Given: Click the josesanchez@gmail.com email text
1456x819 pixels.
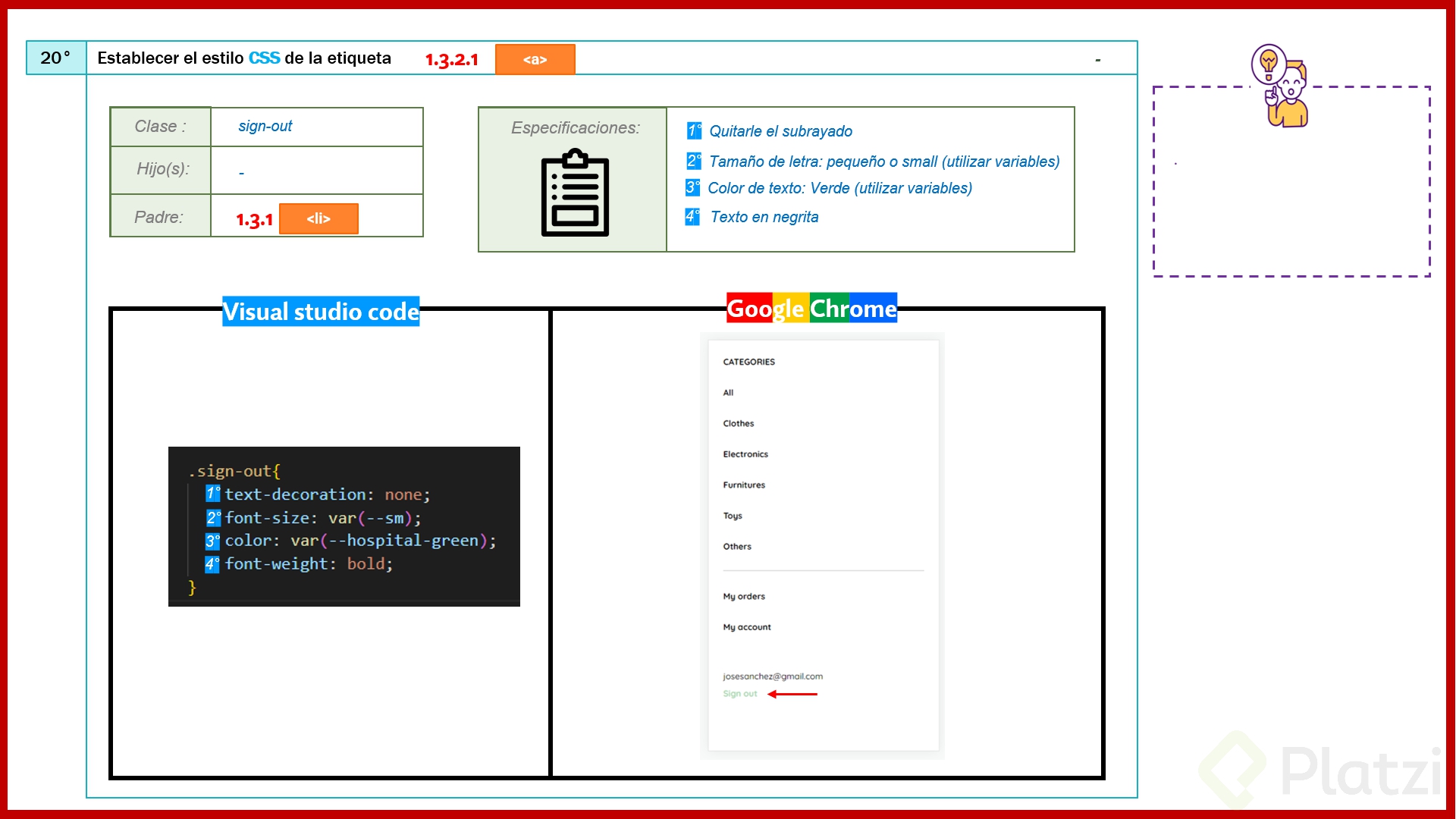Looking at the screenshot, I should point(773,675).
